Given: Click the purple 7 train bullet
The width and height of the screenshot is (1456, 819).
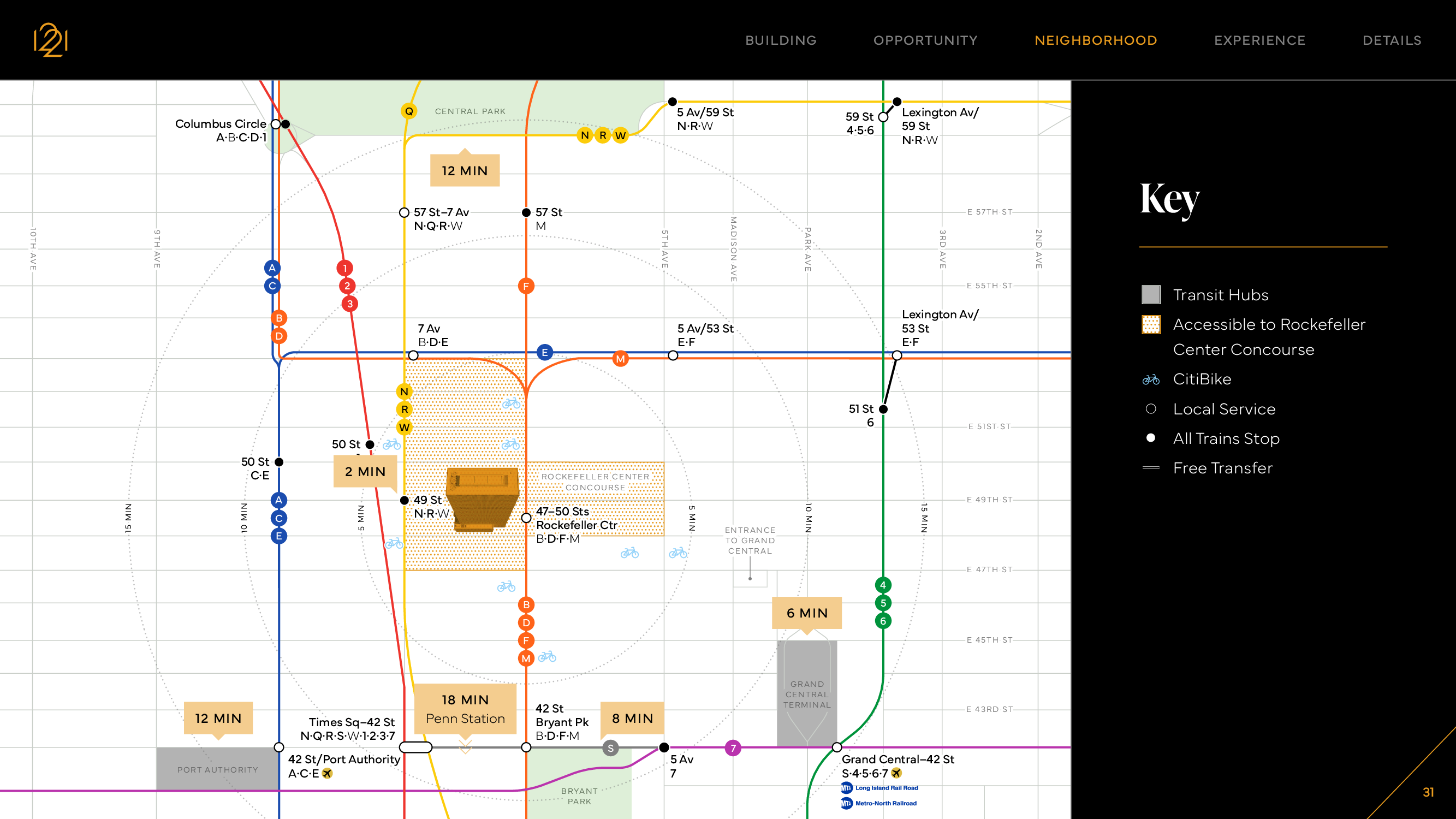Looking at the screenshot, I should point(733,748).
